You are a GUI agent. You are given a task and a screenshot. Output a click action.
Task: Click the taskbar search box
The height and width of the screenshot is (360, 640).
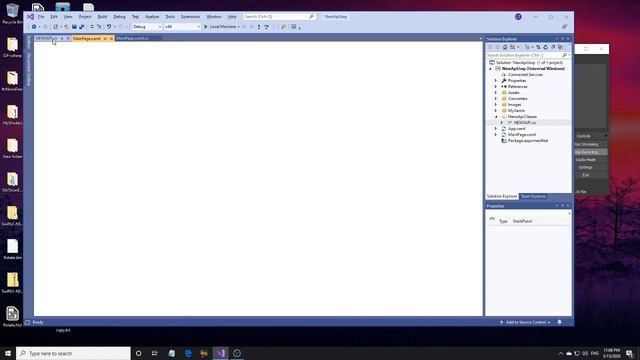coord(73,353)
